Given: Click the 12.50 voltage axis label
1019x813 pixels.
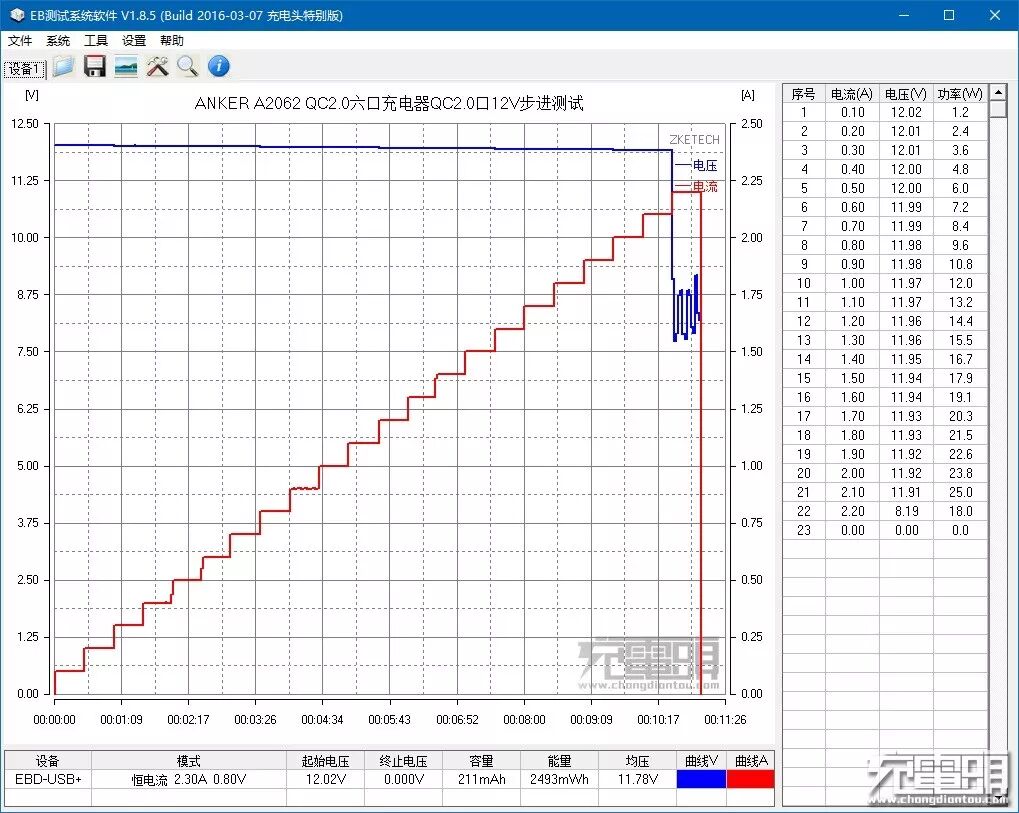Looking at the screenshot, I should (25, 123).
